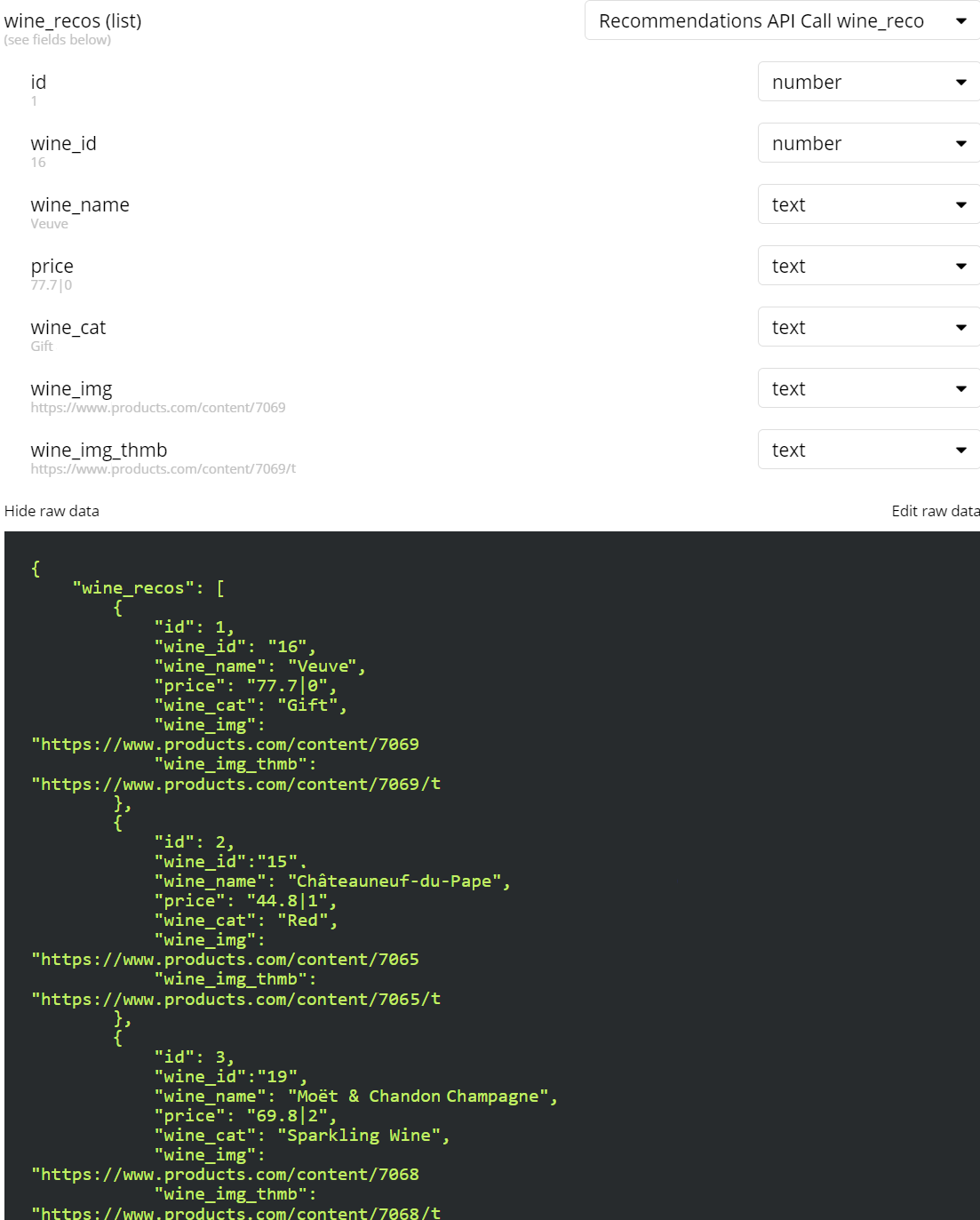Click the wine_recos (list) label

click(x=73, y=20)
